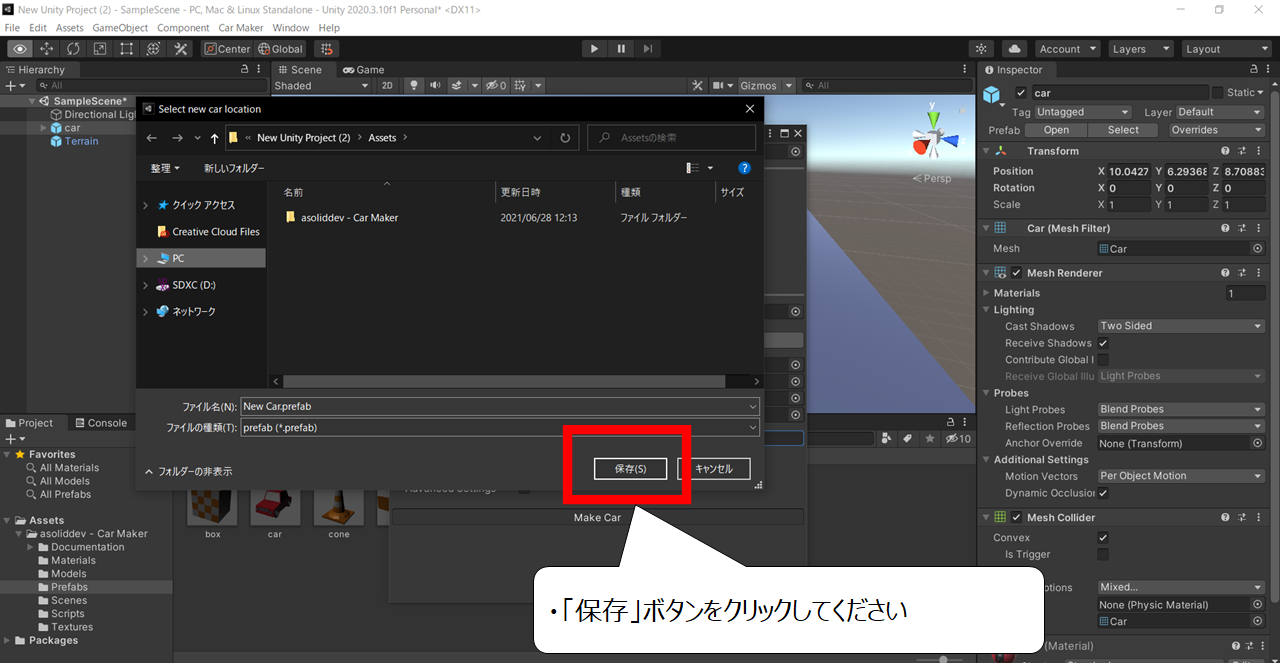Select the Rect tool in Unity toolbar
Image resolution: width=1280 pixels, height=663 pixels.
pyautogui.click(x=127, y=48)
